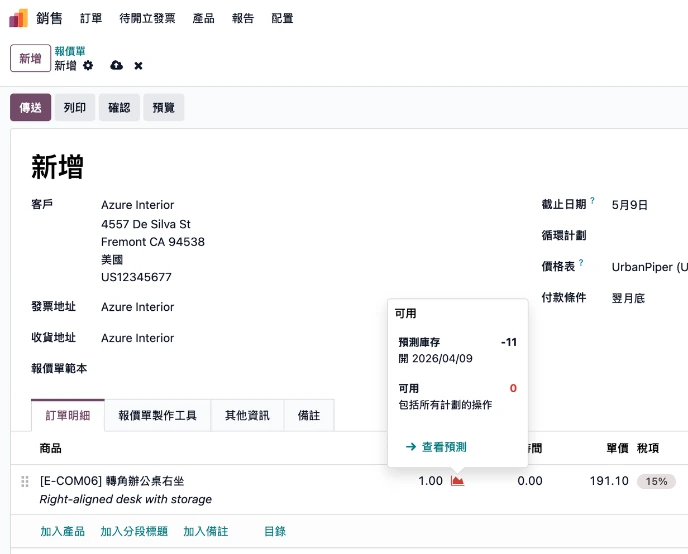Click the 新增 button in the breadcrumb bar
Image resolution: width=688 pixels, height=554 pixels.
pos(30,58)
